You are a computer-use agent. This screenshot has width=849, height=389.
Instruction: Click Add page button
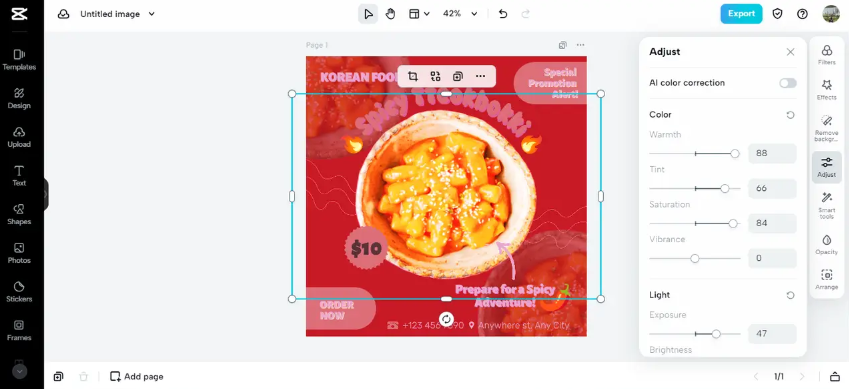136,377
